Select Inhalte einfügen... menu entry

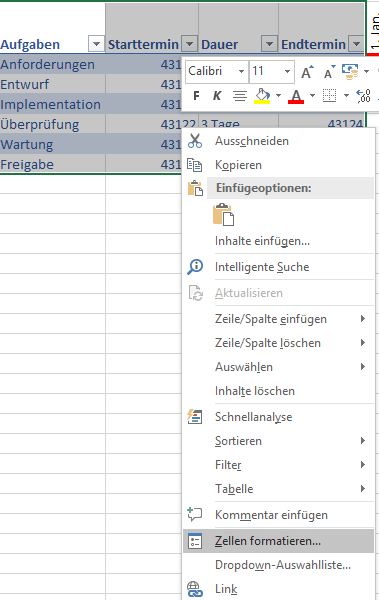coord(278,241)
